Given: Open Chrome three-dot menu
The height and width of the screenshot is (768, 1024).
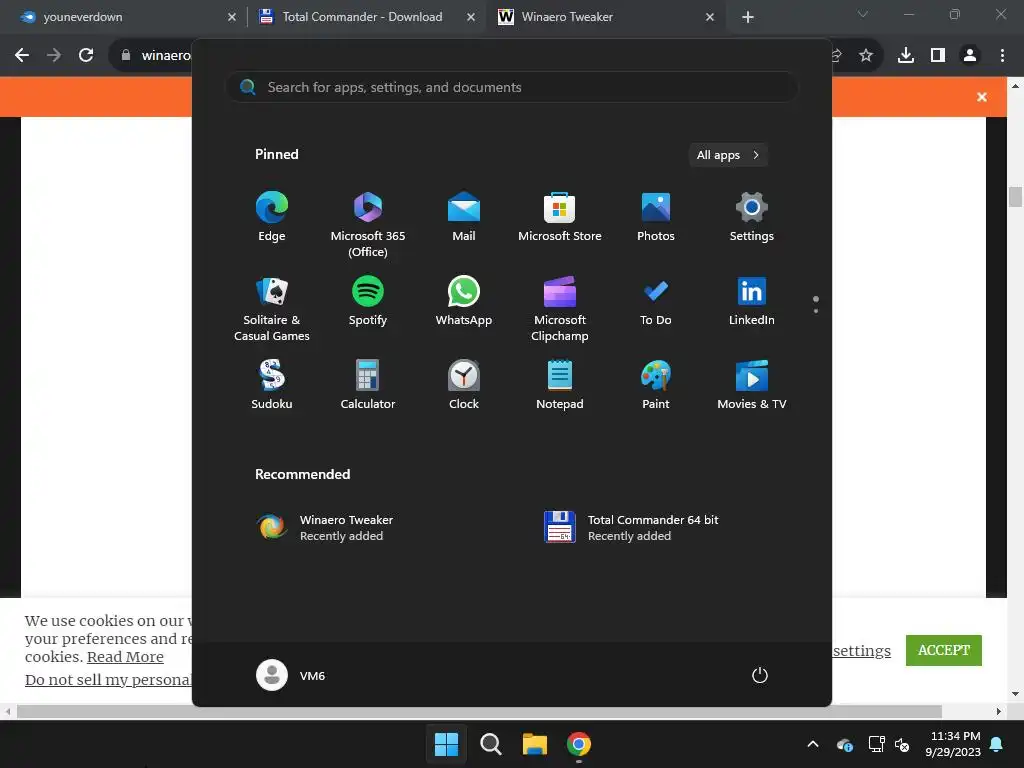Looking at the screenshot, I should click(x=1002, y=55).
